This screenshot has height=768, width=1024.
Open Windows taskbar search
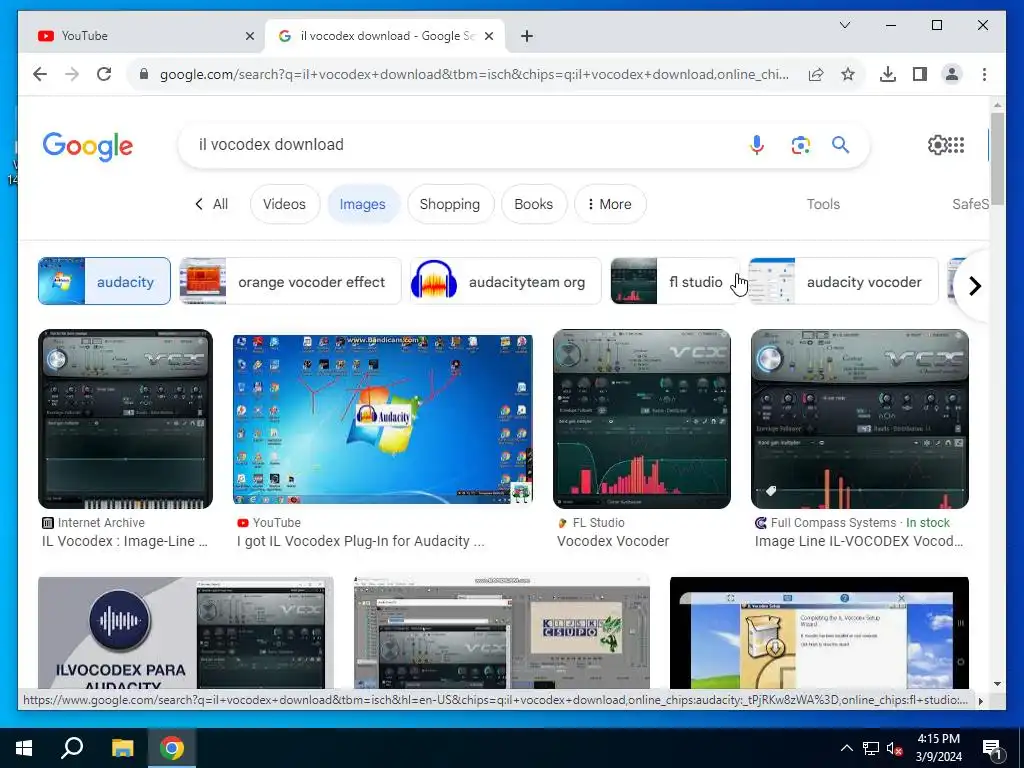[x=72, y=748]
